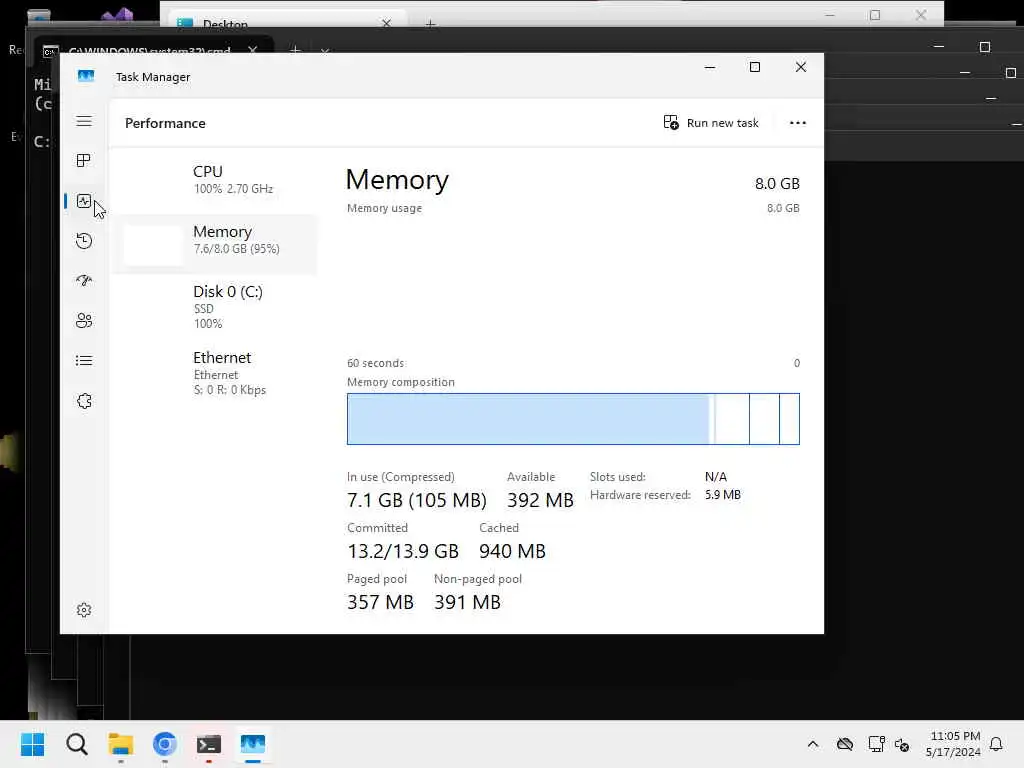Open the Task Manager hamburger navigation menu
Screen dimensions: 1024x768
coord(84,121)
